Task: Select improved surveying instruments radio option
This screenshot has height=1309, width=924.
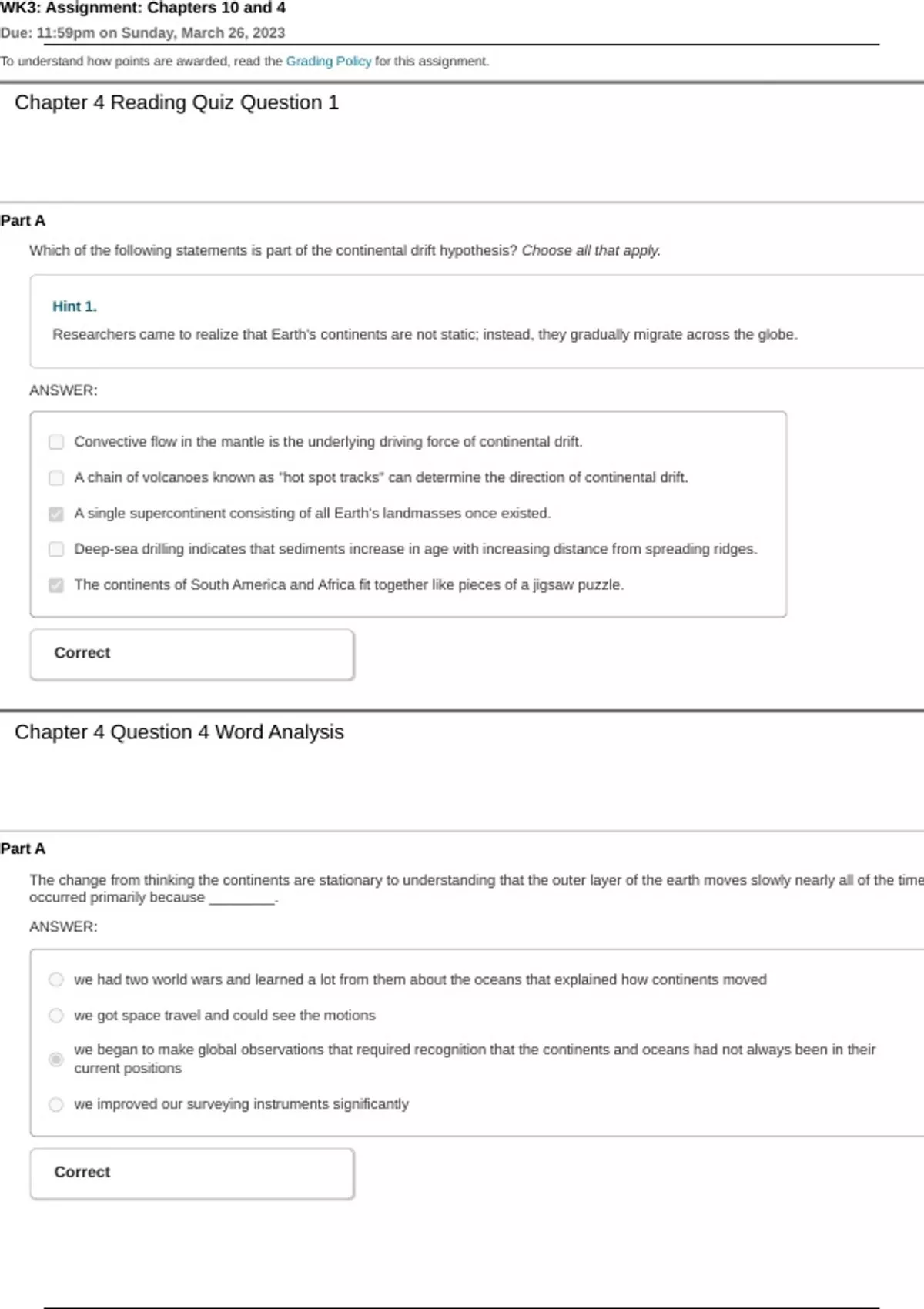Action: 56,1105
